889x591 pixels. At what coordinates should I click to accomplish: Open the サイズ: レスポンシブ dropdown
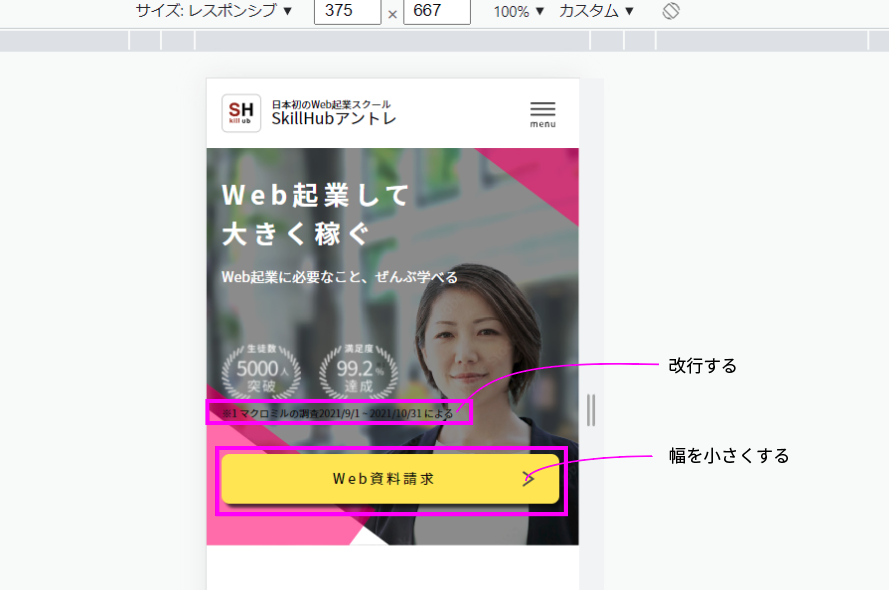tap(213, 11)
